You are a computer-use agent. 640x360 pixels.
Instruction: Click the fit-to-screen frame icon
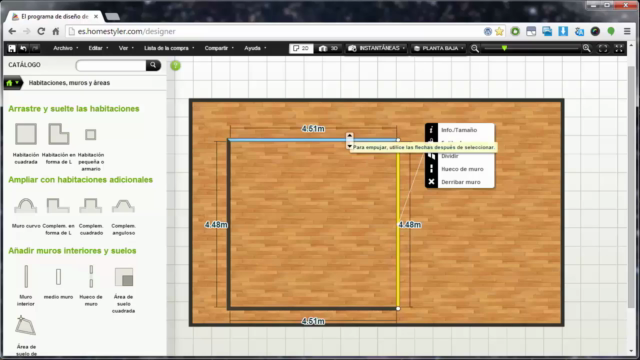603,48
